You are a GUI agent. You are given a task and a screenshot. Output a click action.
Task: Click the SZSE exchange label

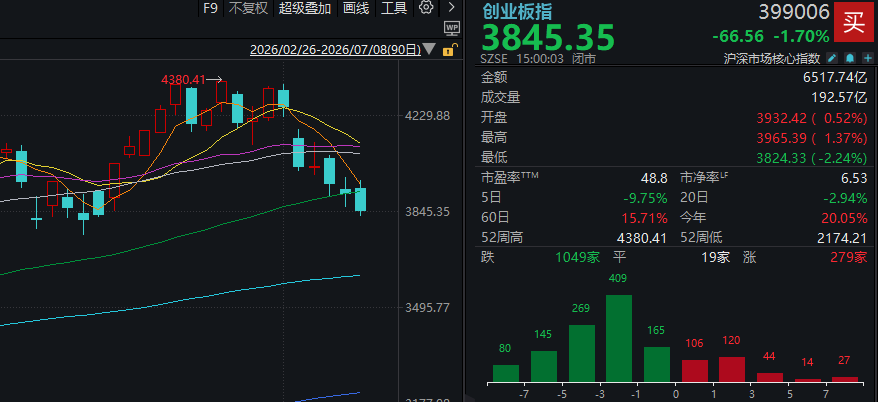tap(494, 59)
